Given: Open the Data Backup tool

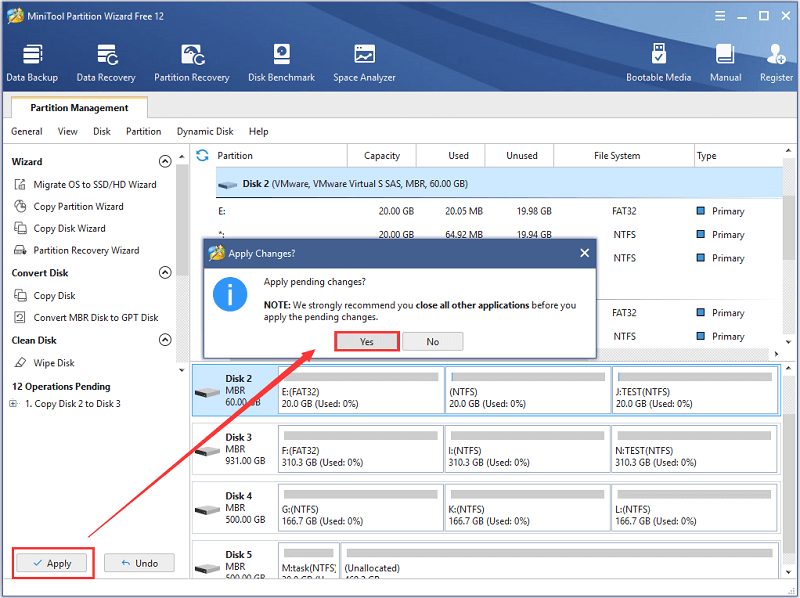Looking at the screenshot, I should coord(32,63).
